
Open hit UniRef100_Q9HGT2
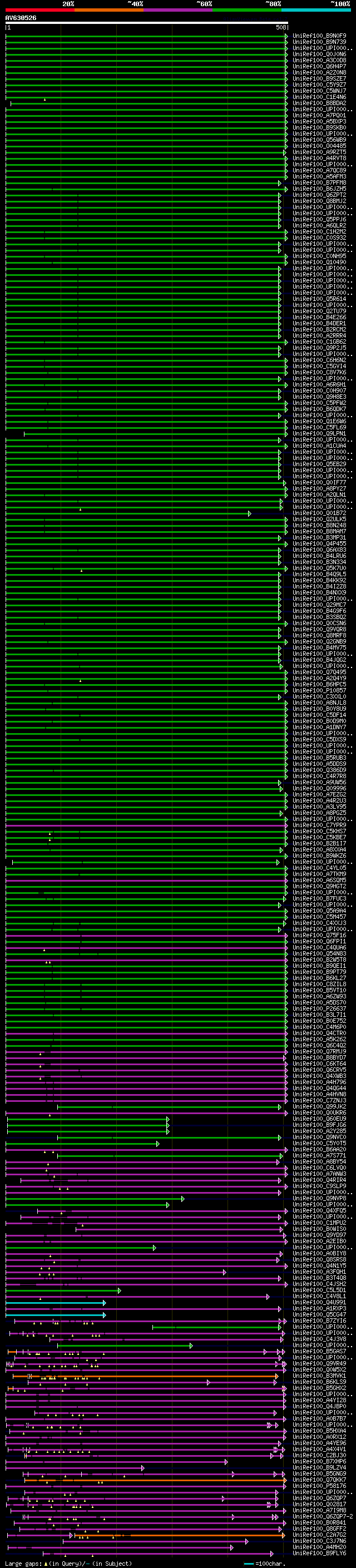[x=319, y=886]
